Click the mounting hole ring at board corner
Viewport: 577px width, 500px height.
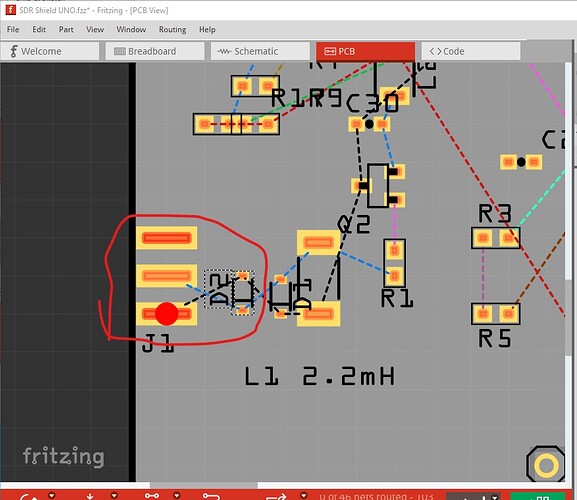[x=546, y=465]
